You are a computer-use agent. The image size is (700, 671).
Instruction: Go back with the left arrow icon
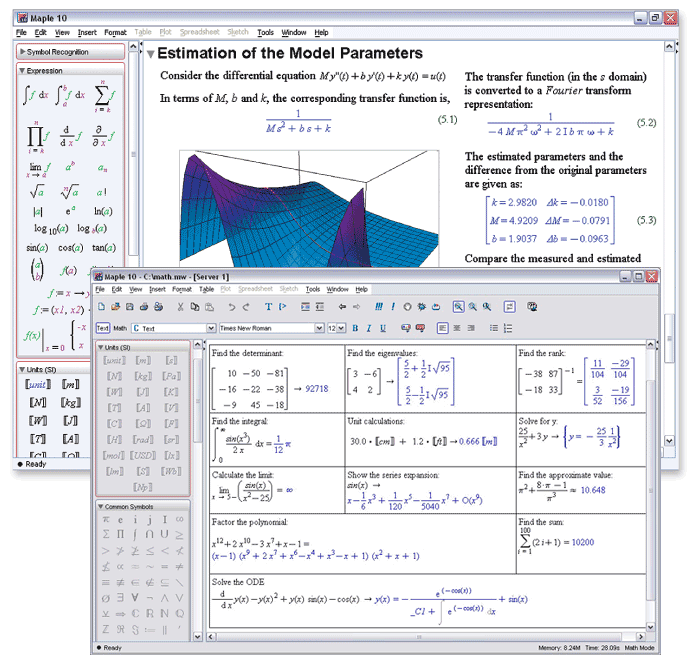342,307
